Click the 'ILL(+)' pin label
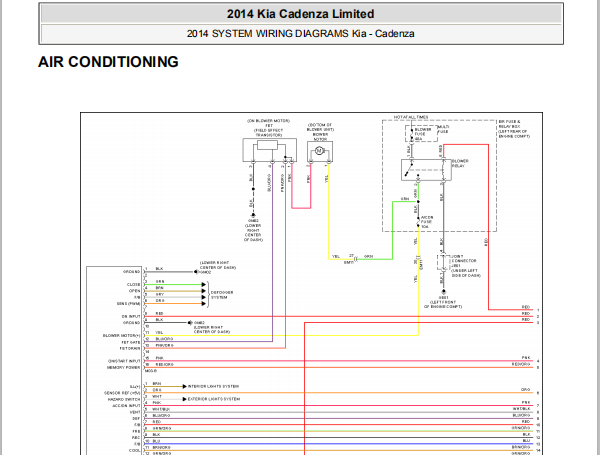This screenshot has height=455, width=600. (x=135, y=387)
